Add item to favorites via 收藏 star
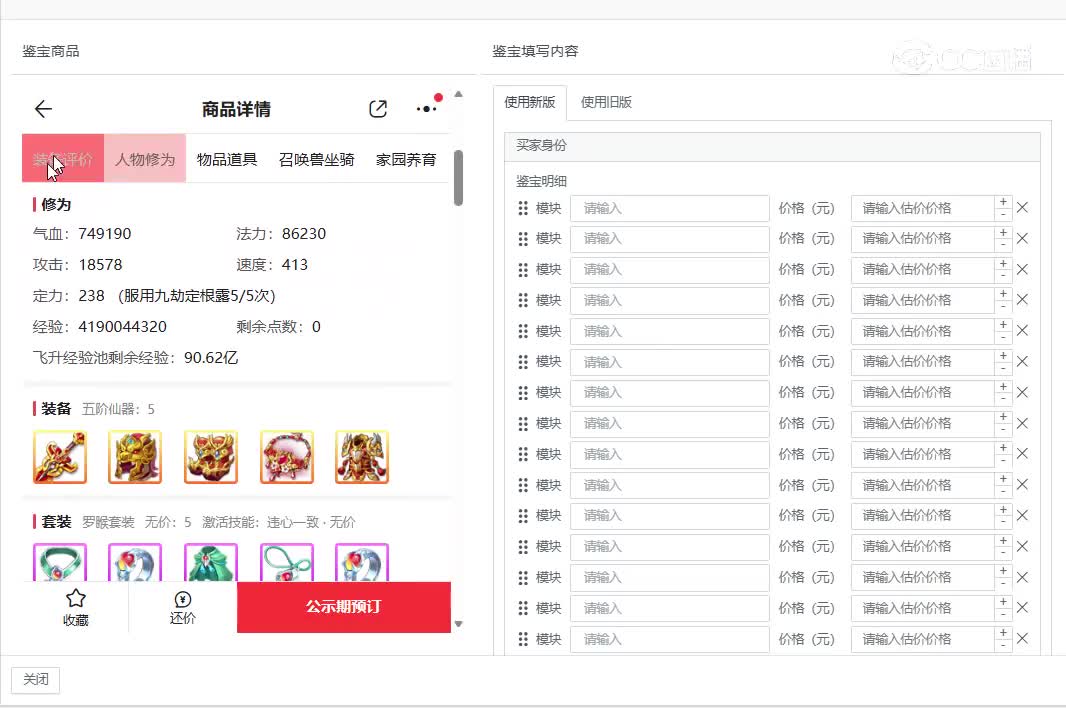 click(75, 607)
